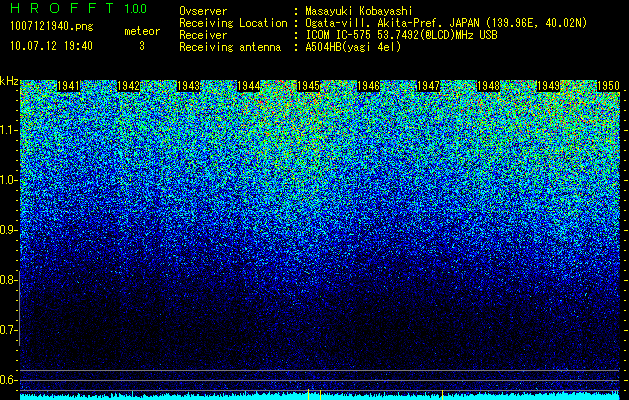
Task: Click the 0.9 kHz frequency label
Action: click(x=8, y=230)
